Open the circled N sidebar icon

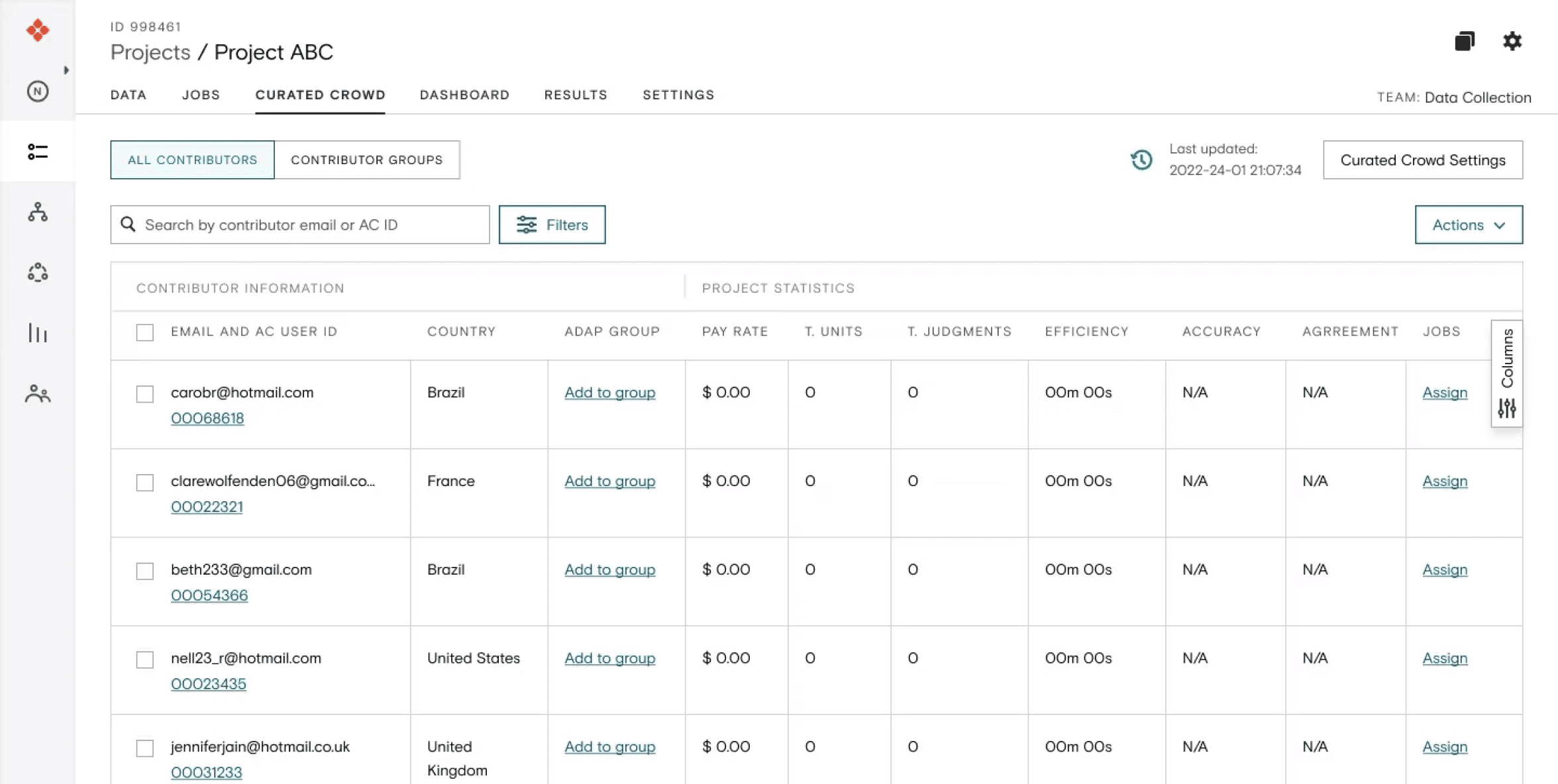[x=38, y=91]
